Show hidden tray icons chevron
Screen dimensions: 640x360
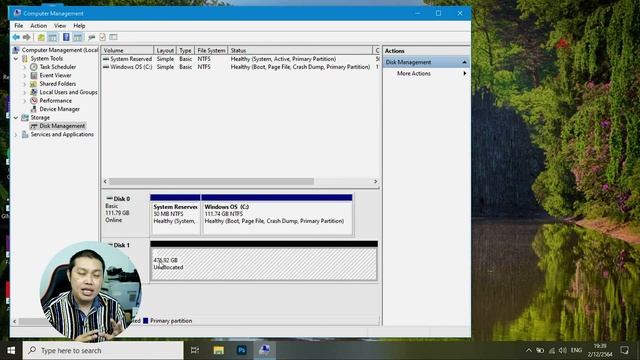tap(529, 350)
